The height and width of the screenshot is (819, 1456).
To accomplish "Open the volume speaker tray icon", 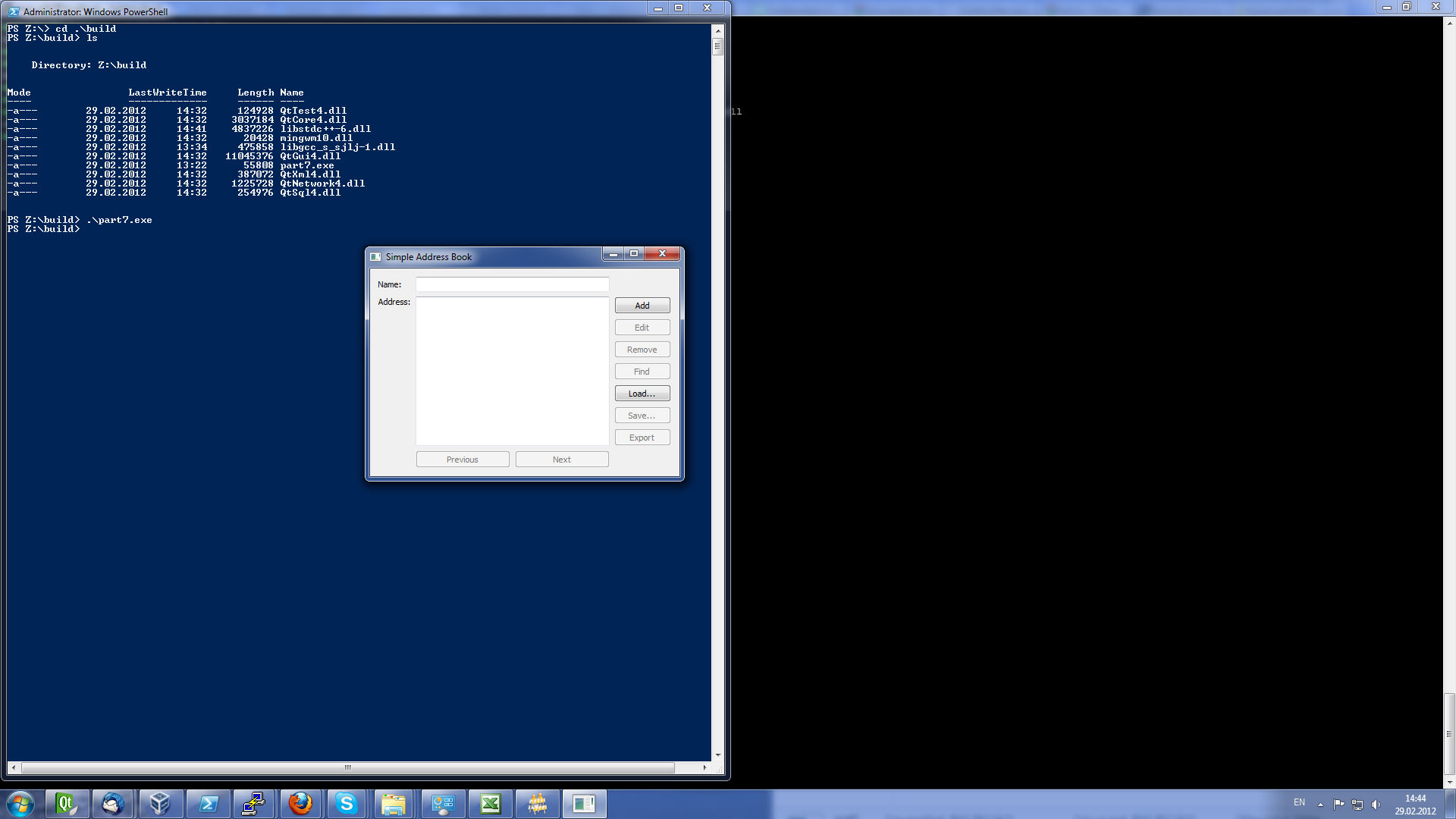I will point(1376,804).
